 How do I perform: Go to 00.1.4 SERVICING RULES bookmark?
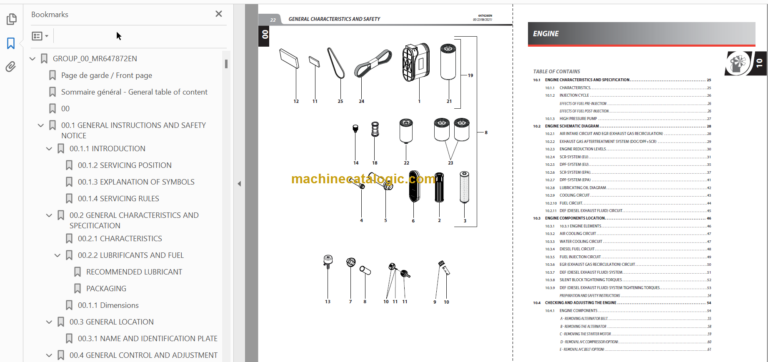(x=118, y=199)
